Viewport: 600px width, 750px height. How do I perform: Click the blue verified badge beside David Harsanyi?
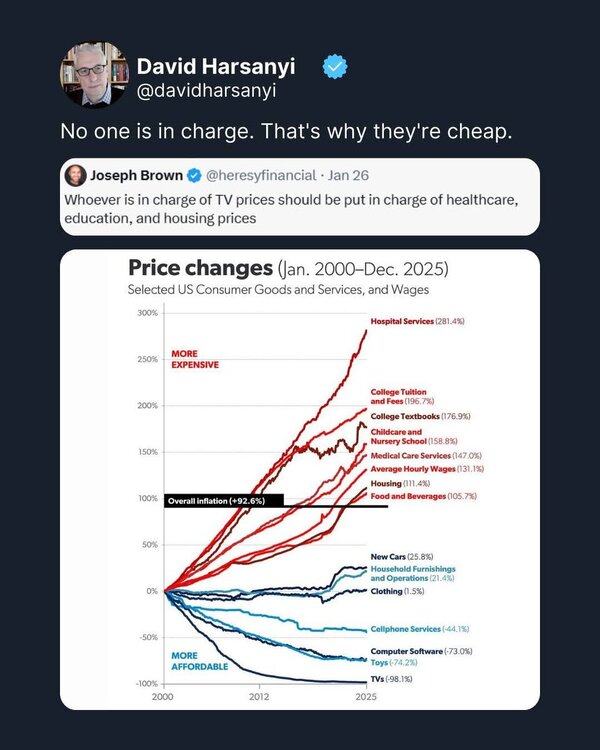tap(334, 67)
